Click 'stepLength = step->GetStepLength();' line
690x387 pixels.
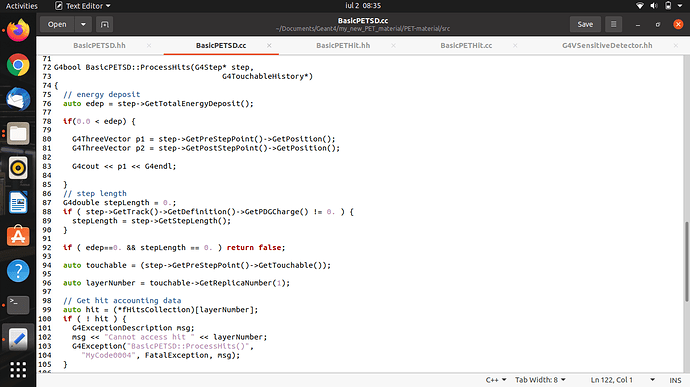coord(151,221)
